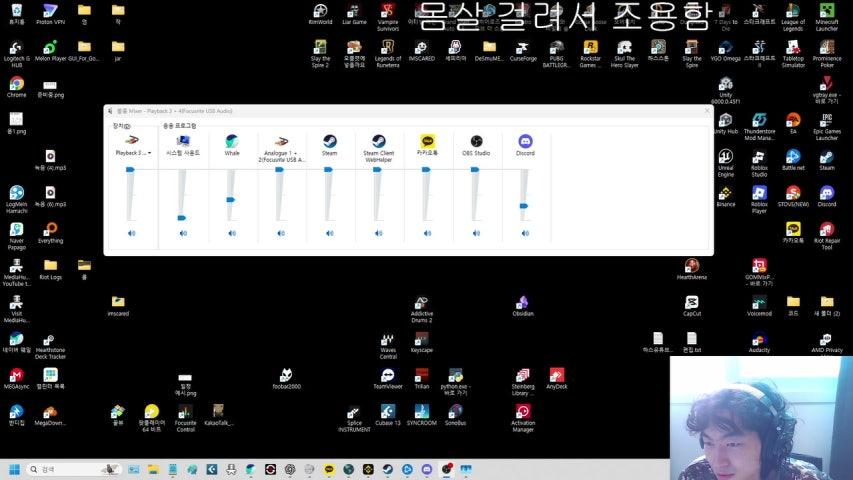The width and height of the screenshot is (853, 480).
Task: Select the Proton VPN desktop icon
Action: pos(50,14)
